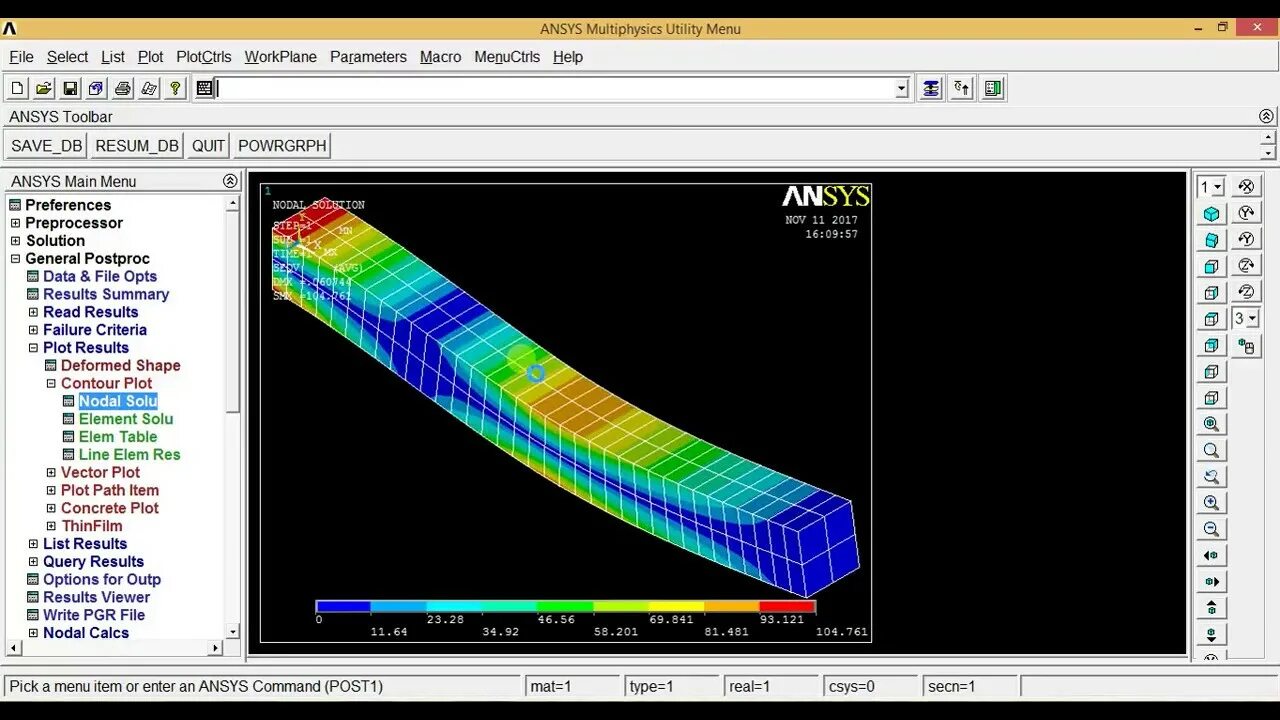The image size is (1280, 720).
Task: Click the ANSYS Help question-mark icon
Action: 175,88
